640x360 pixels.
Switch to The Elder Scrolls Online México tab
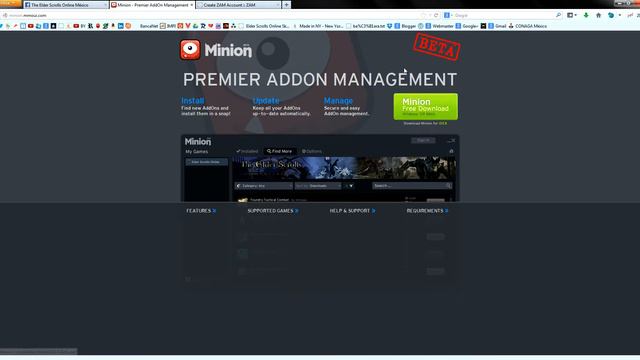point(65,5)
